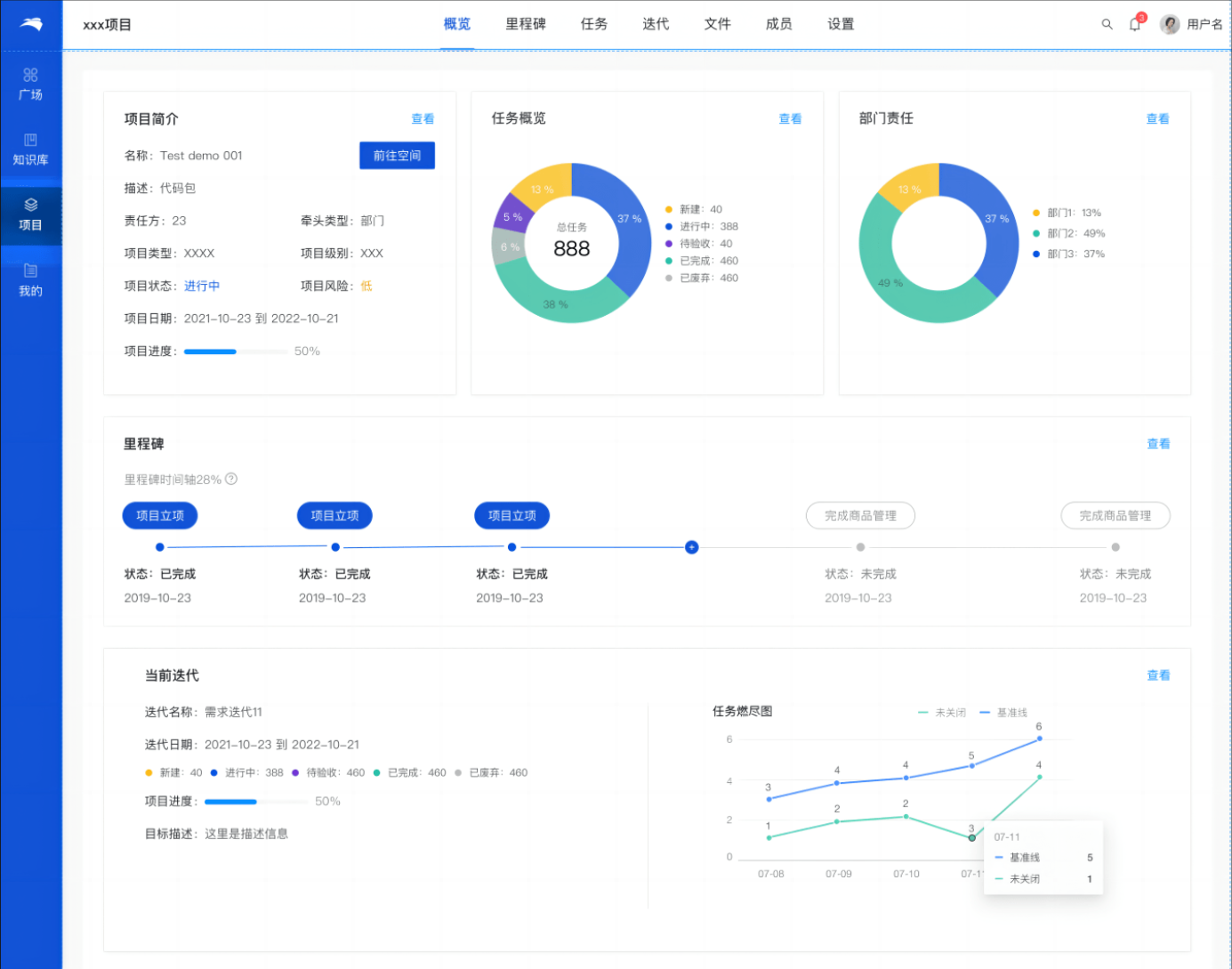Click the bird logo at top left
This screenshot has width=1232, height=969.
pyautogui.click(x=31, y=24)
